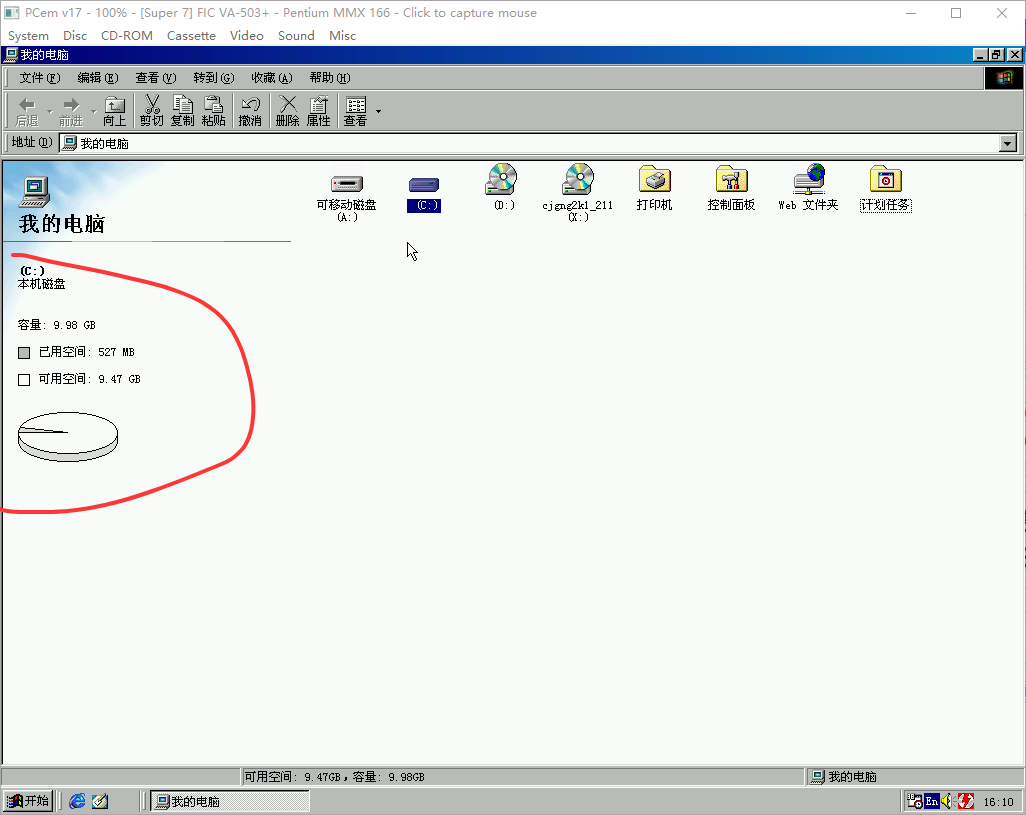The width and height of the screenshot is (1026, 815).
Task: Click the Show Desktop quick launch icon
Action: (100, 801)
